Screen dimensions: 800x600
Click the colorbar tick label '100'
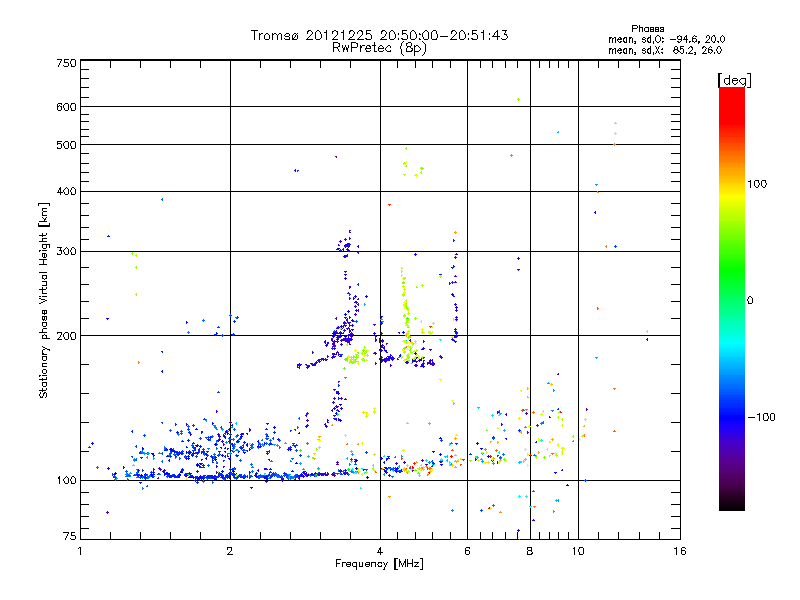click(757, 184)
